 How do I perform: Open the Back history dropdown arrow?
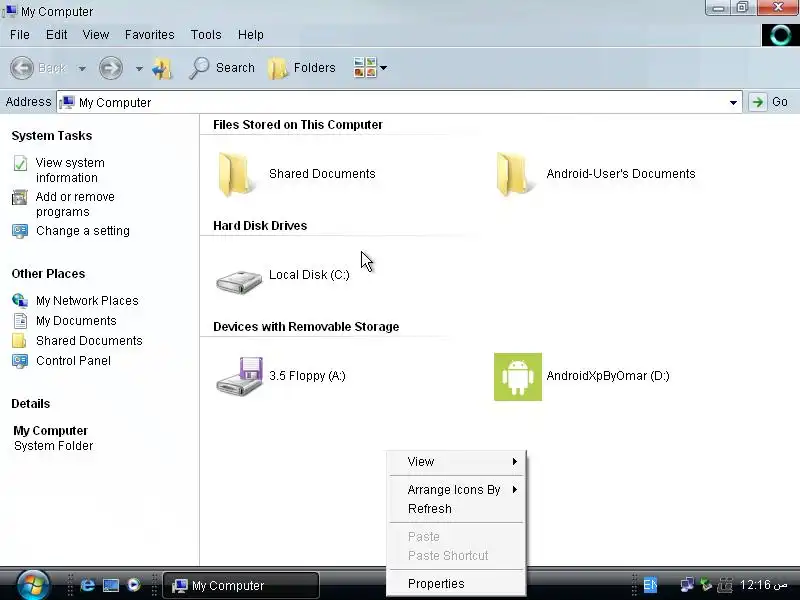click(82, 68)
